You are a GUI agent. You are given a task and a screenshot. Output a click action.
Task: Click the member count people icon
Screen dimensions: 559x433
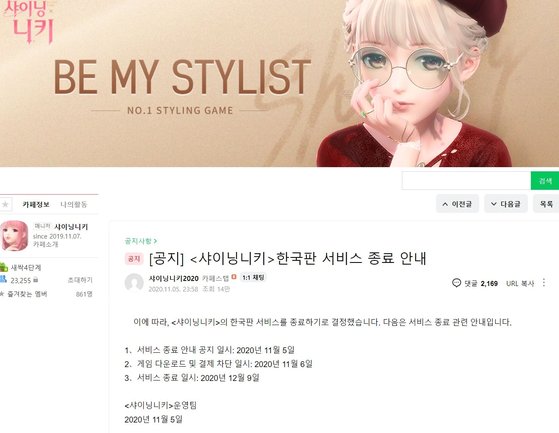pos(4,279)
